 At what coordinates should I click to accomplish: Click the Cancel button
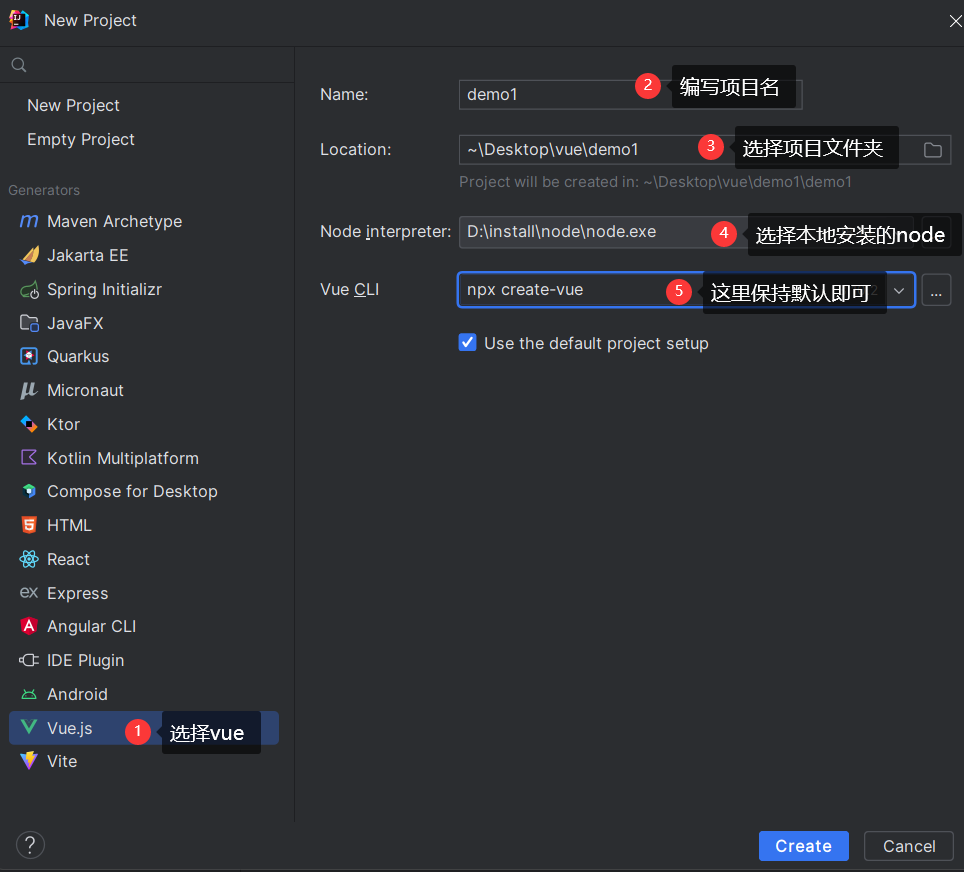coord(909,846)
